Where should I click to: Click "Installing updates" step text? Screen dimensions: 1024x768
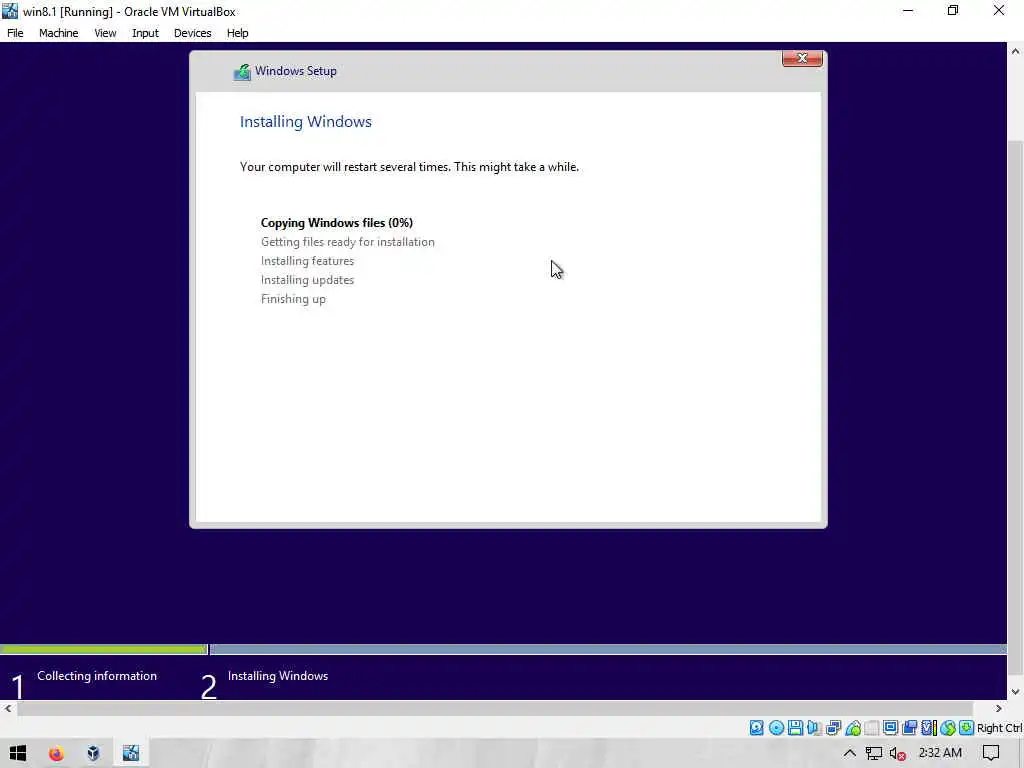click(x=308, y=280)
